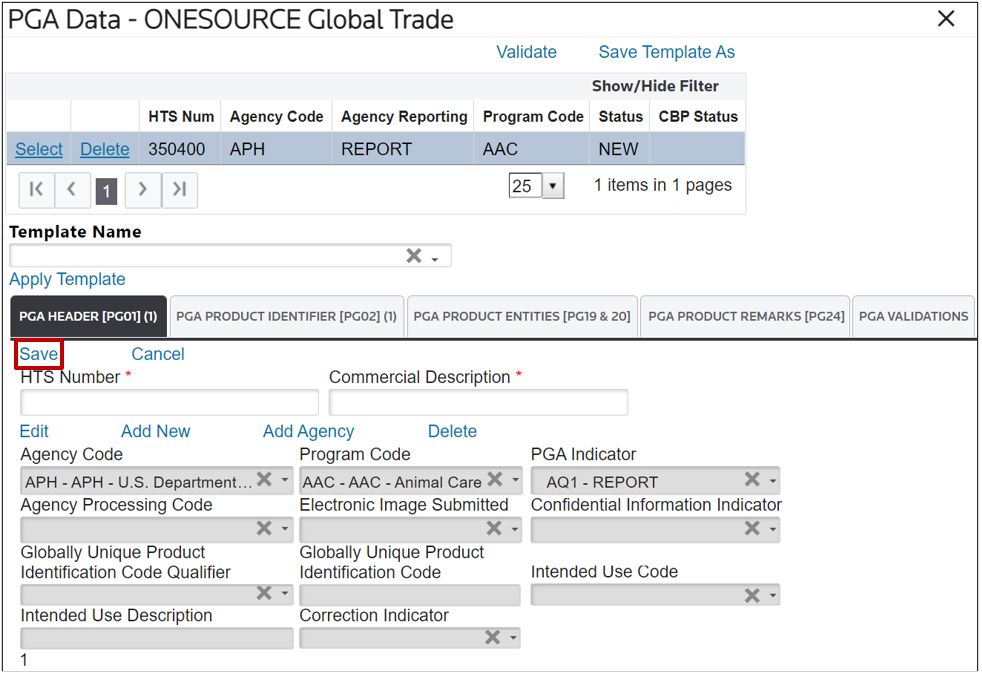Screen dimensions: 982x673
Task: Click the HTS Number input field
Action: (x=169, y=403)
